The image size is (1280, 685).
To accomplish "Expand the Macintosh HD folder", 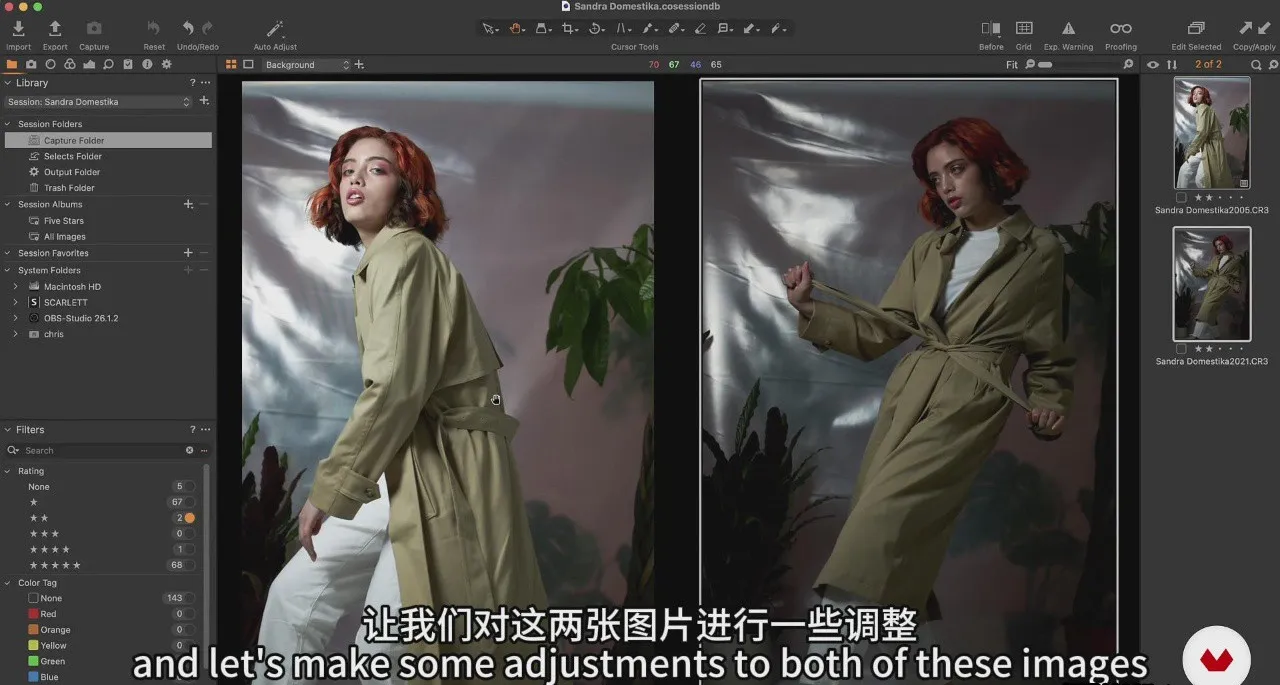I will 15,287.
